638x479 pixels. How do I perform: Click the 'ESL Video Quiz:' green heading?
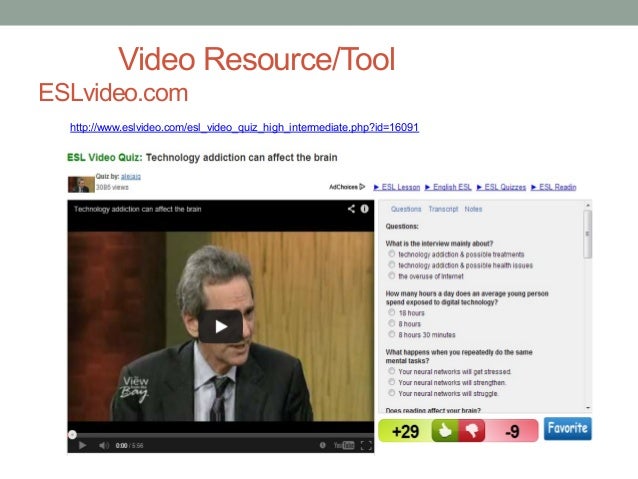[x=105, y=157]
